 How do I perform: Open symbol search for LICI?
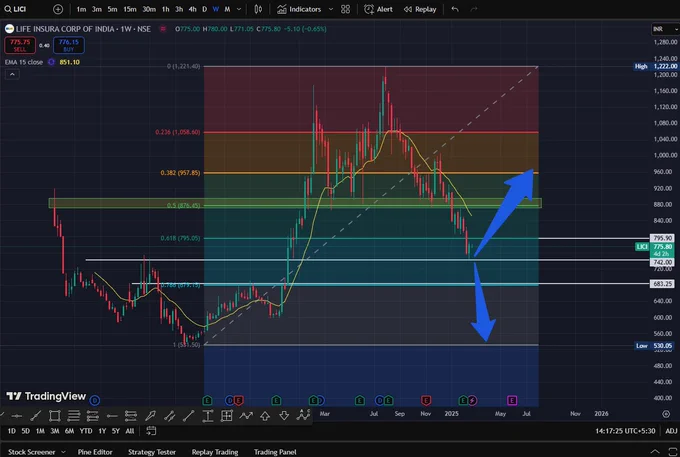coord(16,9)
